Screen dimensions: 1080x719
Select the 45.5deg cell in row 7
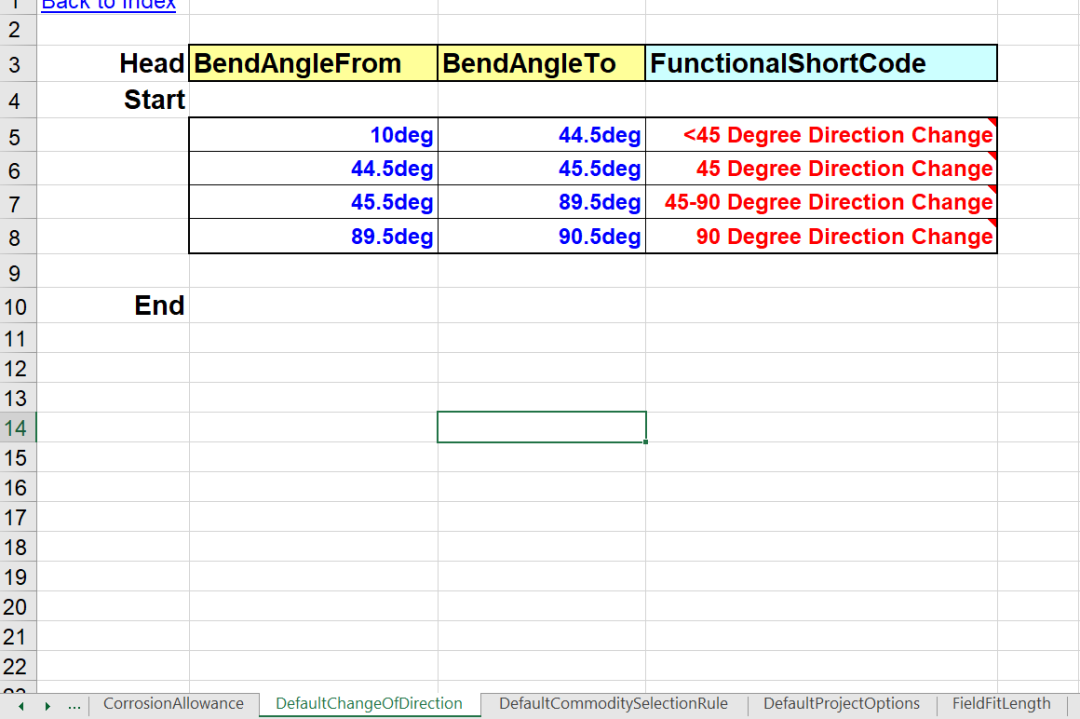pyautogui.click(x=313, y=202)
